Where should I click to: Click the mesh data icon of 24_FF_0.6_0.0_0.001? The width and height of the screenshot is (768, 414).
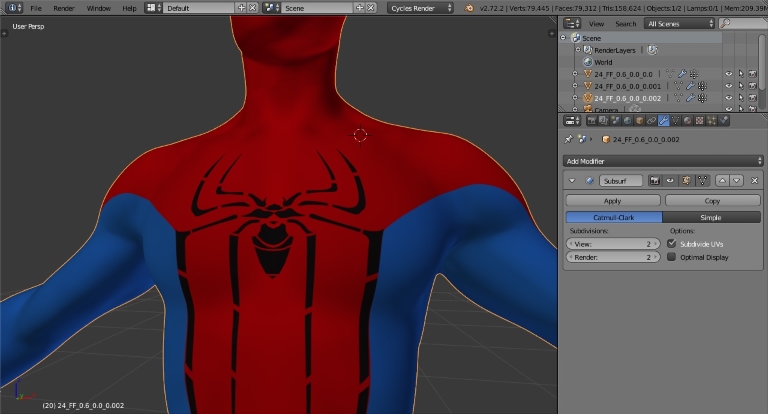pyautogui.click(x=678, y=86)
